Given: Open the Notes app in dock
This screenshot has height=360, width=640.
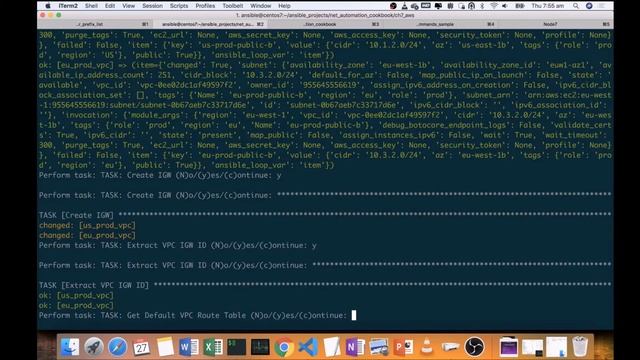Looking at the screenshot, I should 165,347.
